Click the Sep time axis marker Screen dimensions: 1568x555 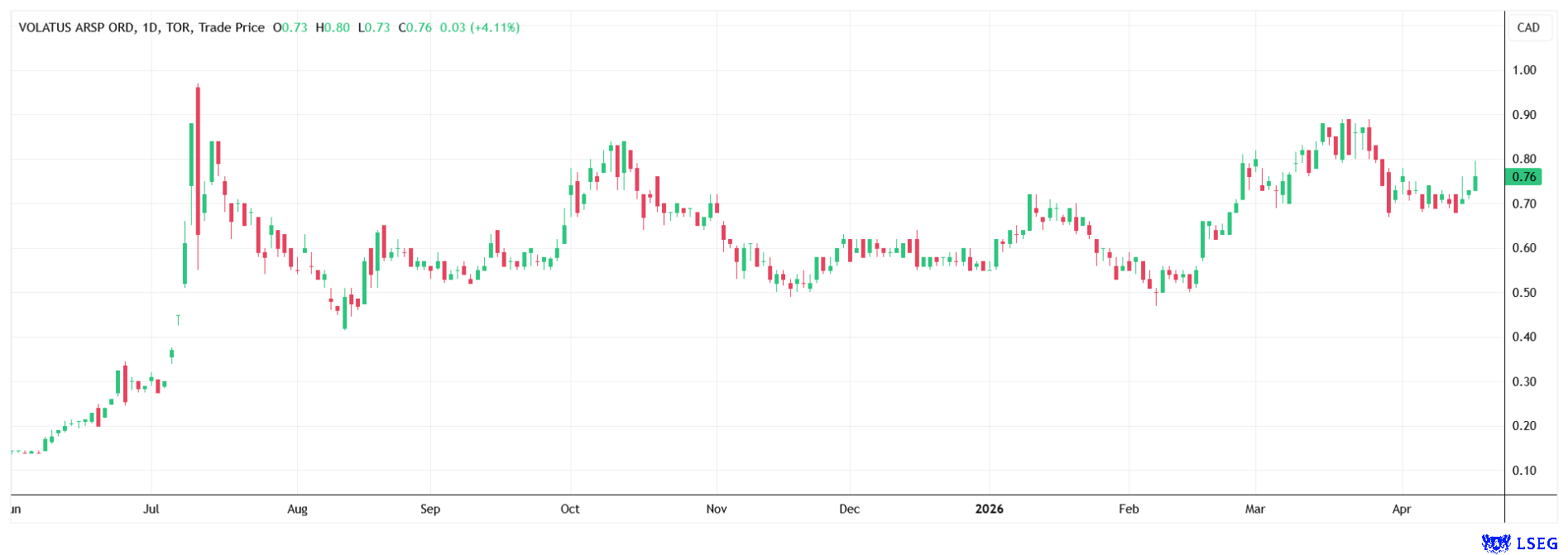point(429,509)
